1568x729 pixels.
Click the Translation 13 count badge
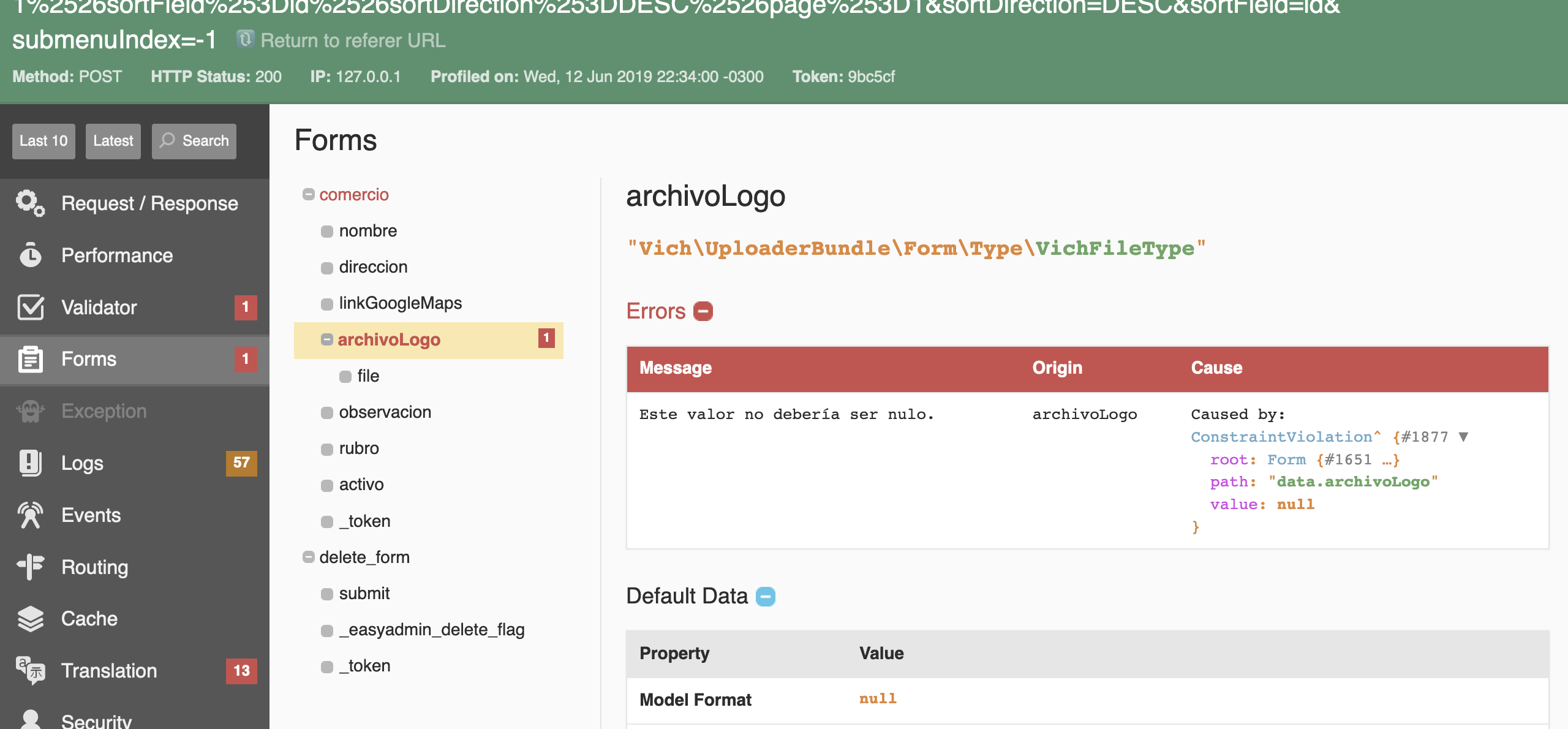click(241, 670)
